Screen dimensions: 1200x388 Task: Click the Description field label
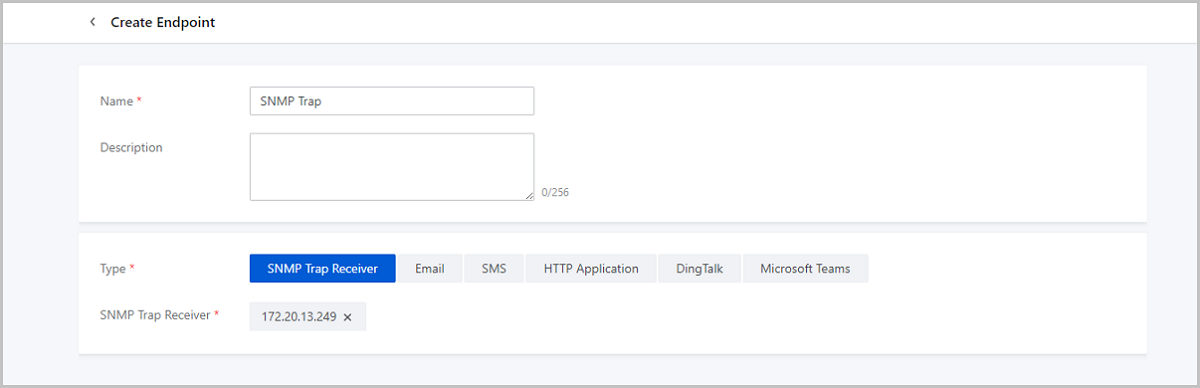tap(131, 147)
